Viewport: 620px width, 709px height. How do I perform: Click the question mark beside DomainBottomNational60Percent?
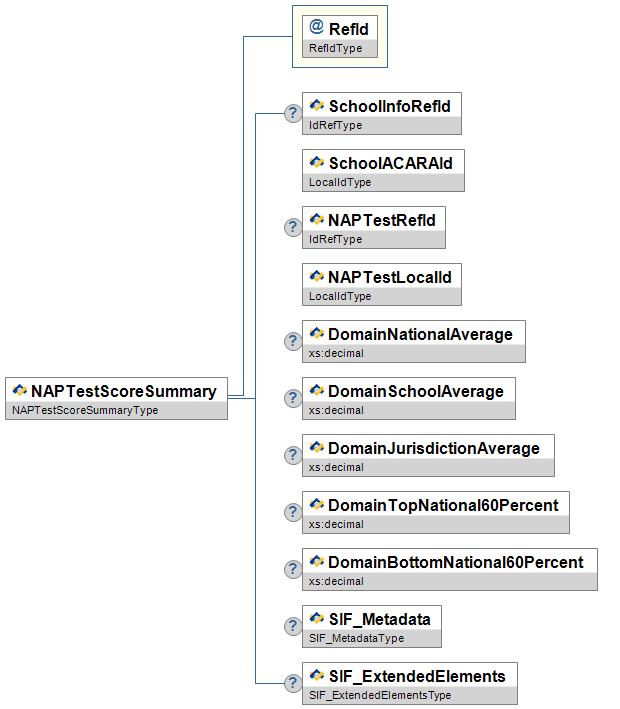point(293,569)
